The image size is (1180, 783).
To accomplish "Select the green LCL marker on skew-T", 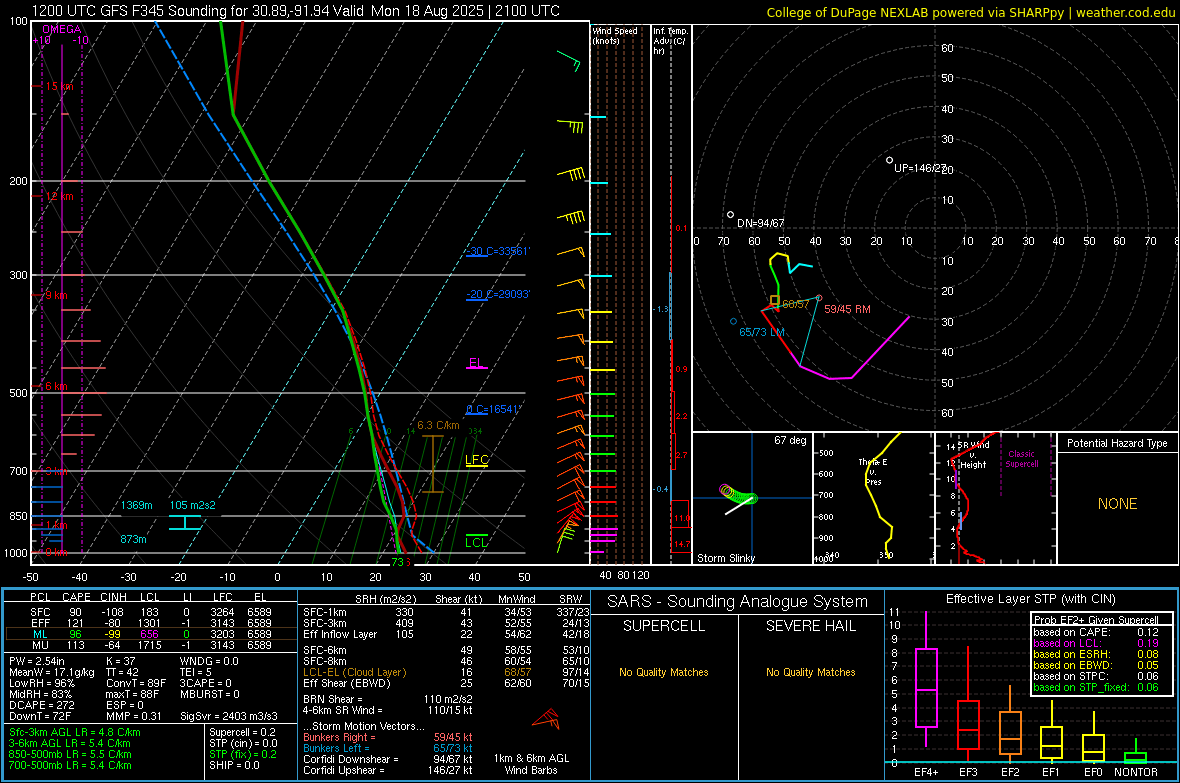I will click(x=476, y=543).
